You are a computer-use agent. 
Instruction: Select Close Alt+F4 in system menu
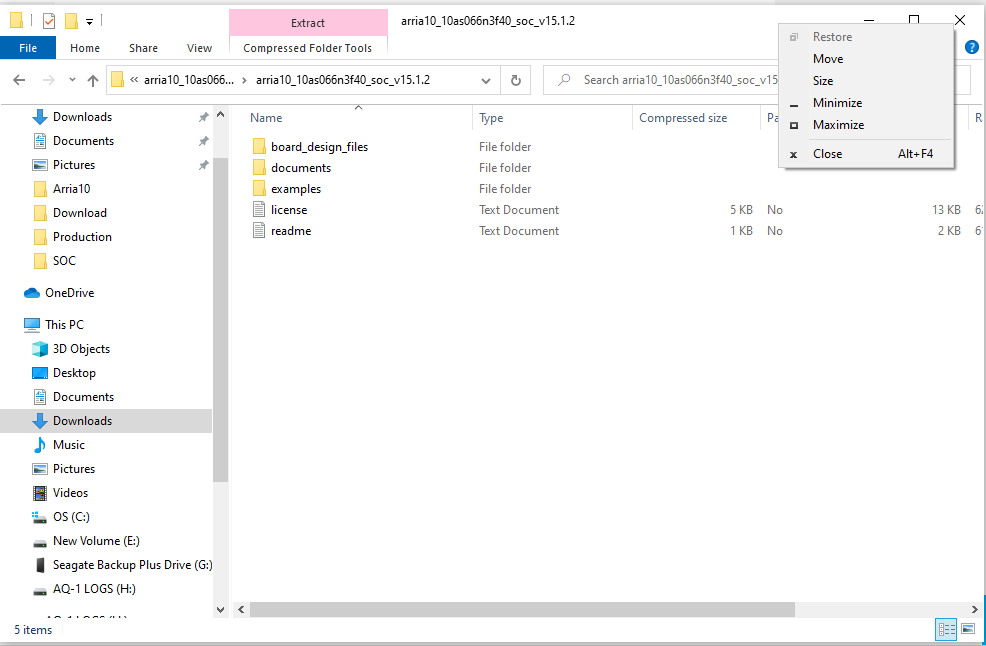[867, 153]
